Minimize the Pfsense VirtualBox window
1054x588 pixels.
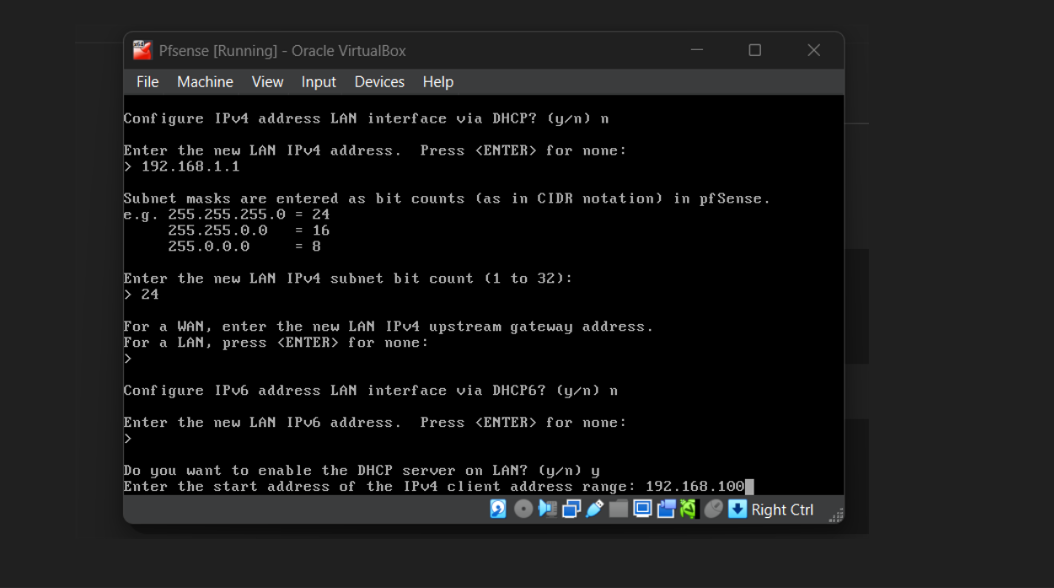(x=696, y=50)
